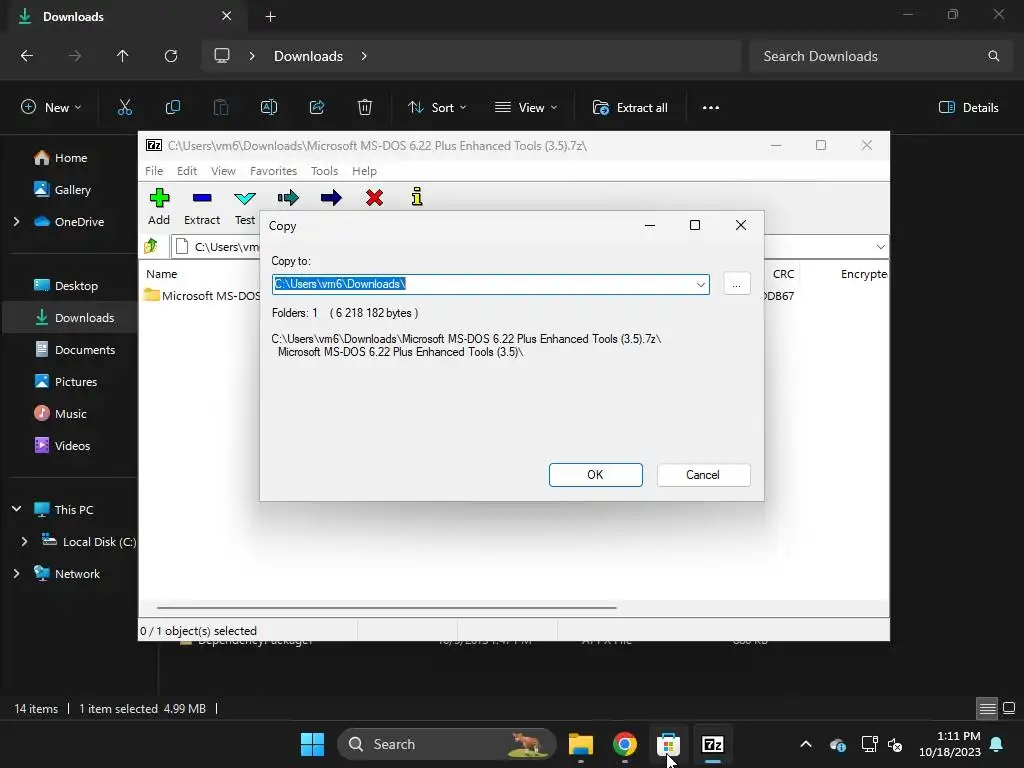Select Home in Explorer sidebar

pyautogui.click(x=71, y=158)
